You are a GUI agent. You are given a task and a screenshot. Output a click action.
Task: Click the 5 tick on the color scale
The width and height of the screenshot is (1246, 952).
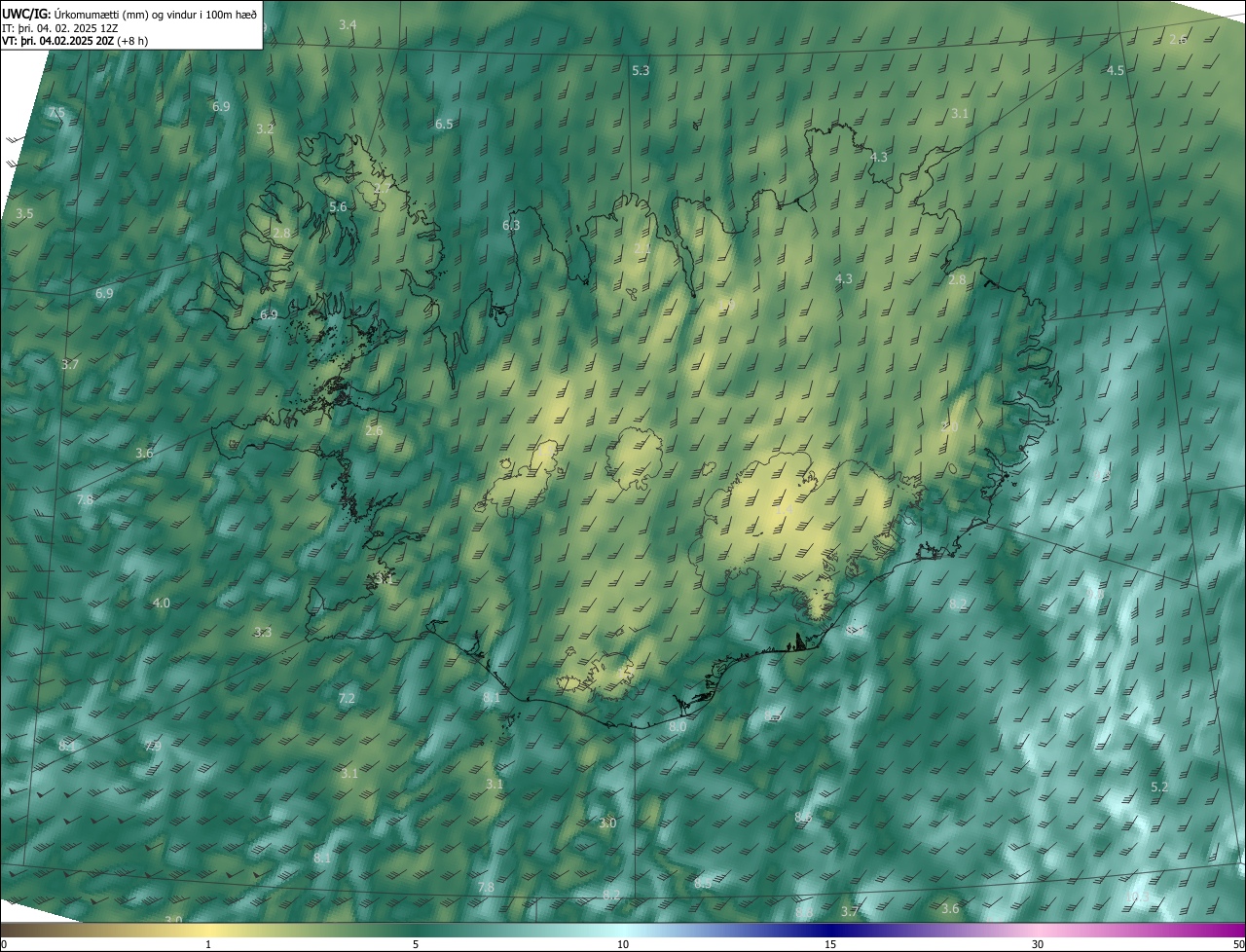point(416,944)
